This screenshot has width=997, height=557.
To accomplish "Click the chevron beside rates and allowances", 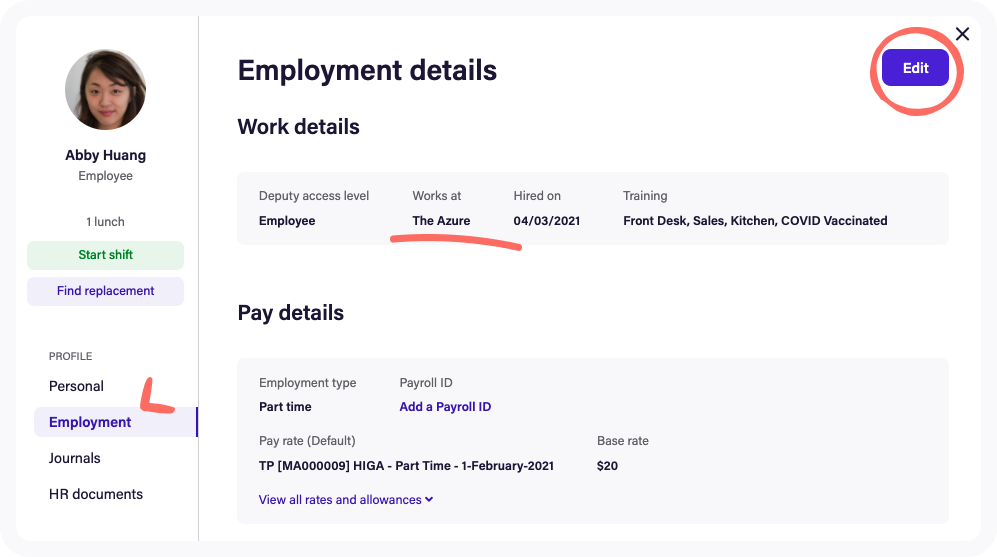I will (429, 499).
